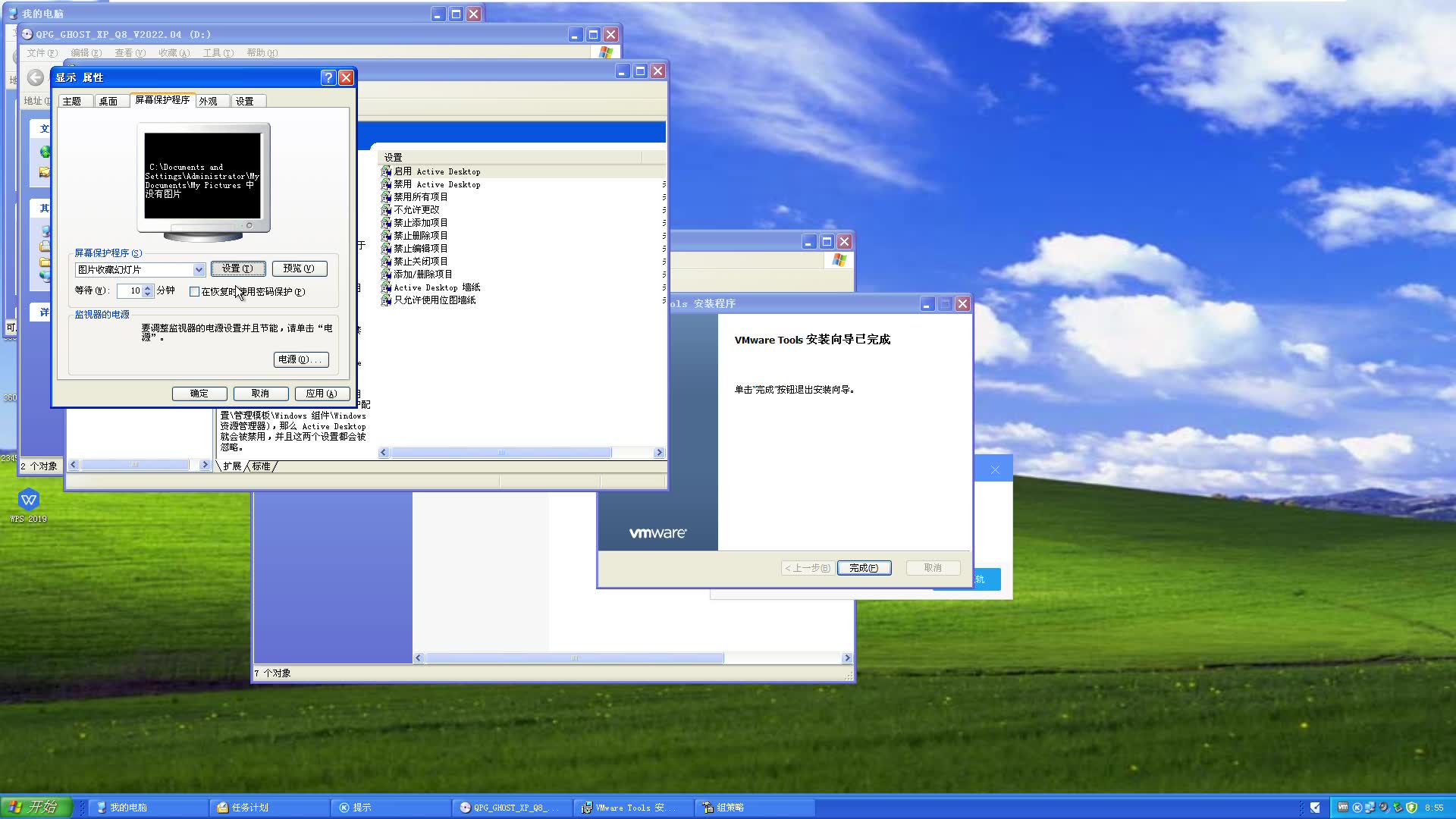
Task: Click 确定 in the display properties dialog
Action: (199, 394)
